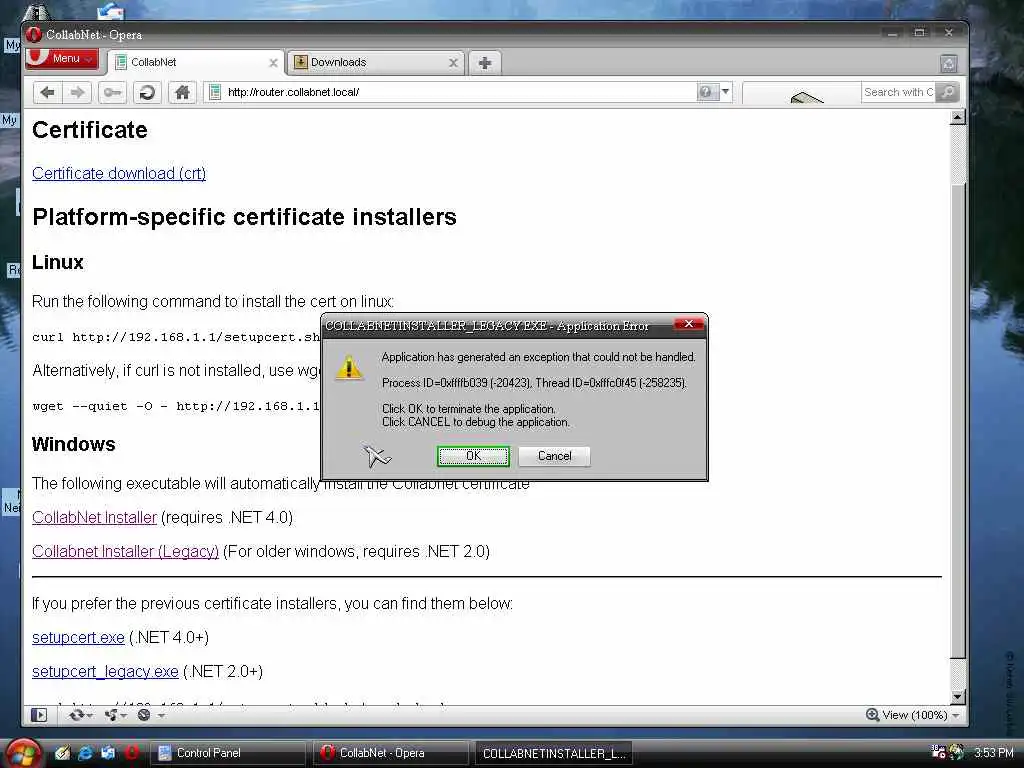Screen dimensions: 1024x768
Task: Open CollabNet Installer link
Action: coord(95,517)
